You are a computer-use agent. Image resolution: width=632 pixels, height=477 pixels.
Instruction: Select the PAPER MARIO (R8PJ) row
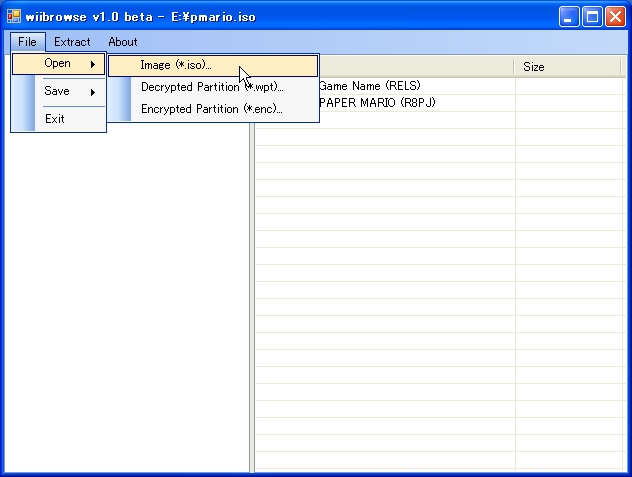[x=440, y=103]
